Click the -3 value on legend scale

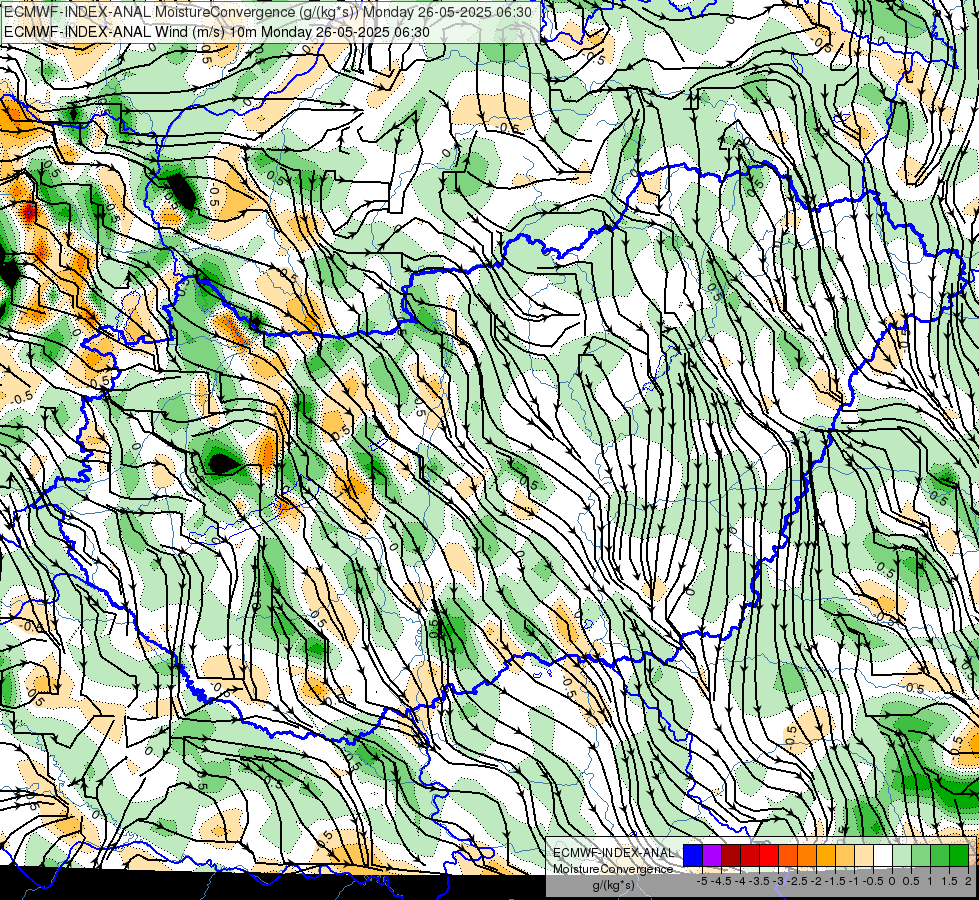(x=779, y=881)
